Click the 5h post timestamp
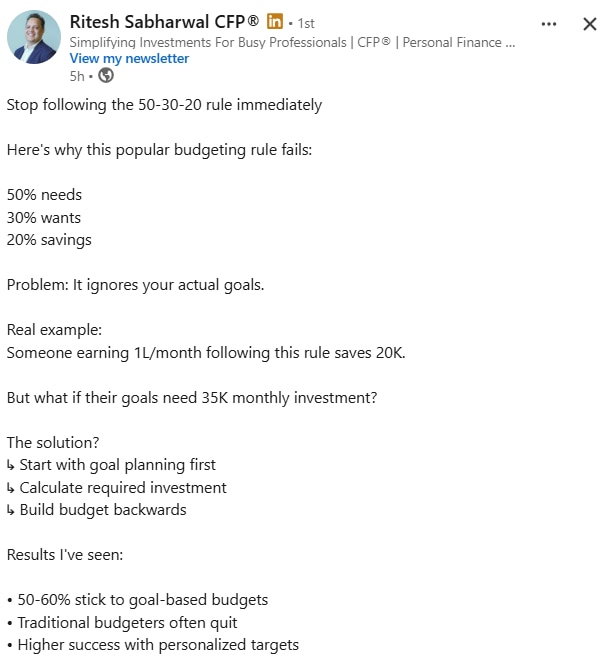Viewport: 604px width, 663px height. pyautogui.click(x=77, y=75)
